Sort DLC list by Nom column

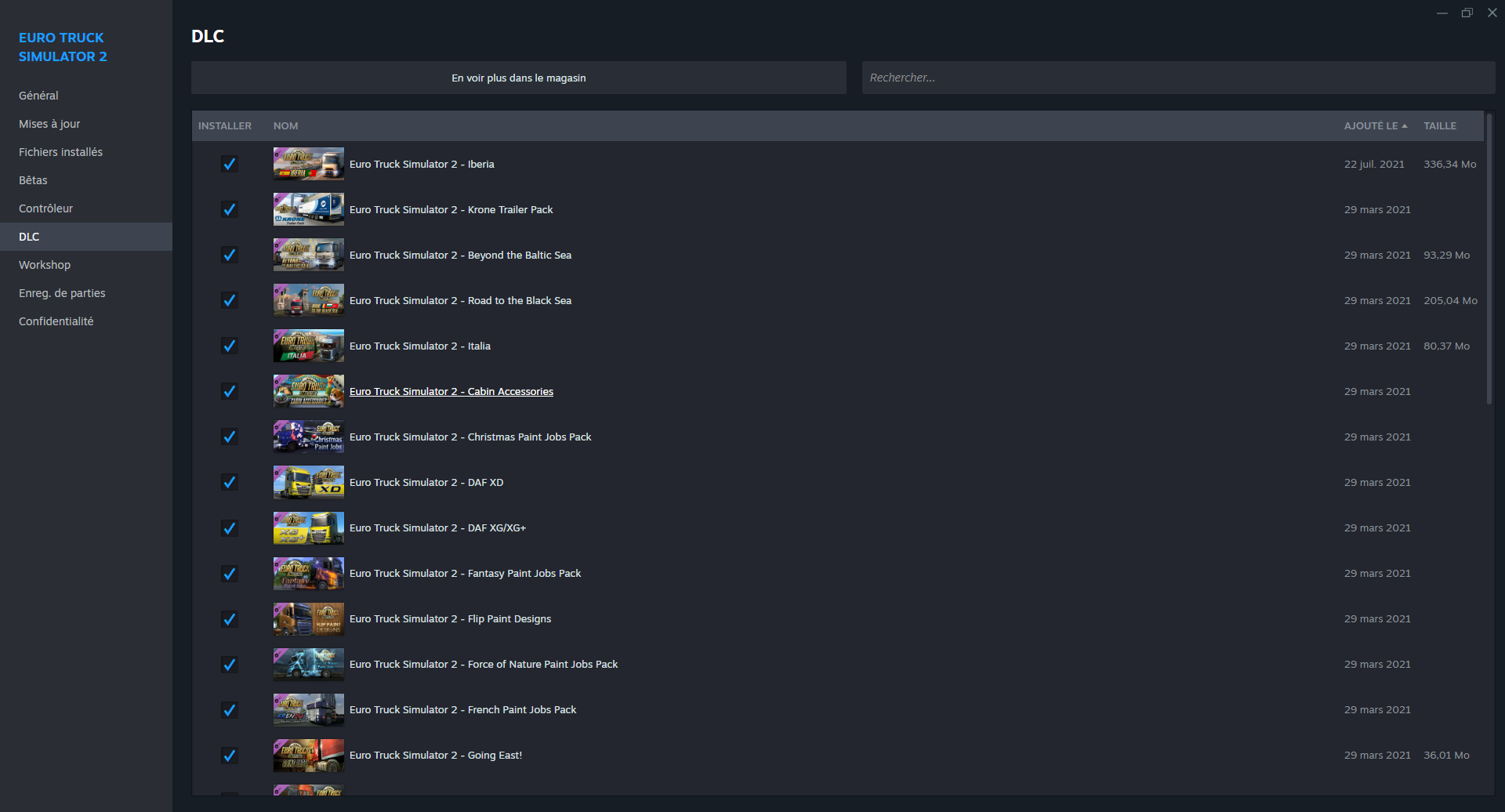click(285, 125)
